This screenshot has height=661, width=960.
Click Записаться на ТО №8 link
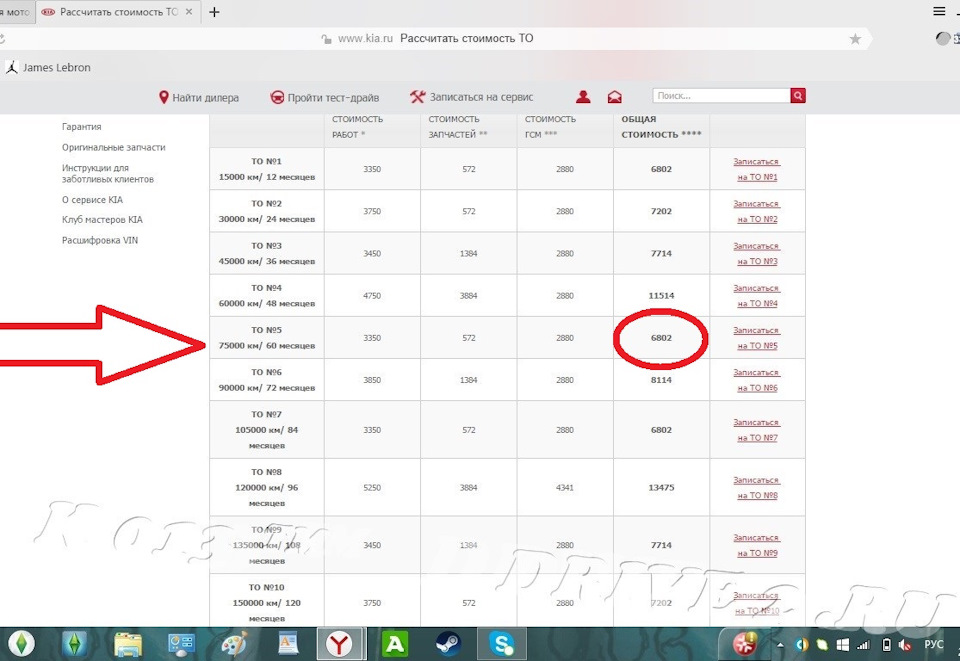click(x=757, y=488)
